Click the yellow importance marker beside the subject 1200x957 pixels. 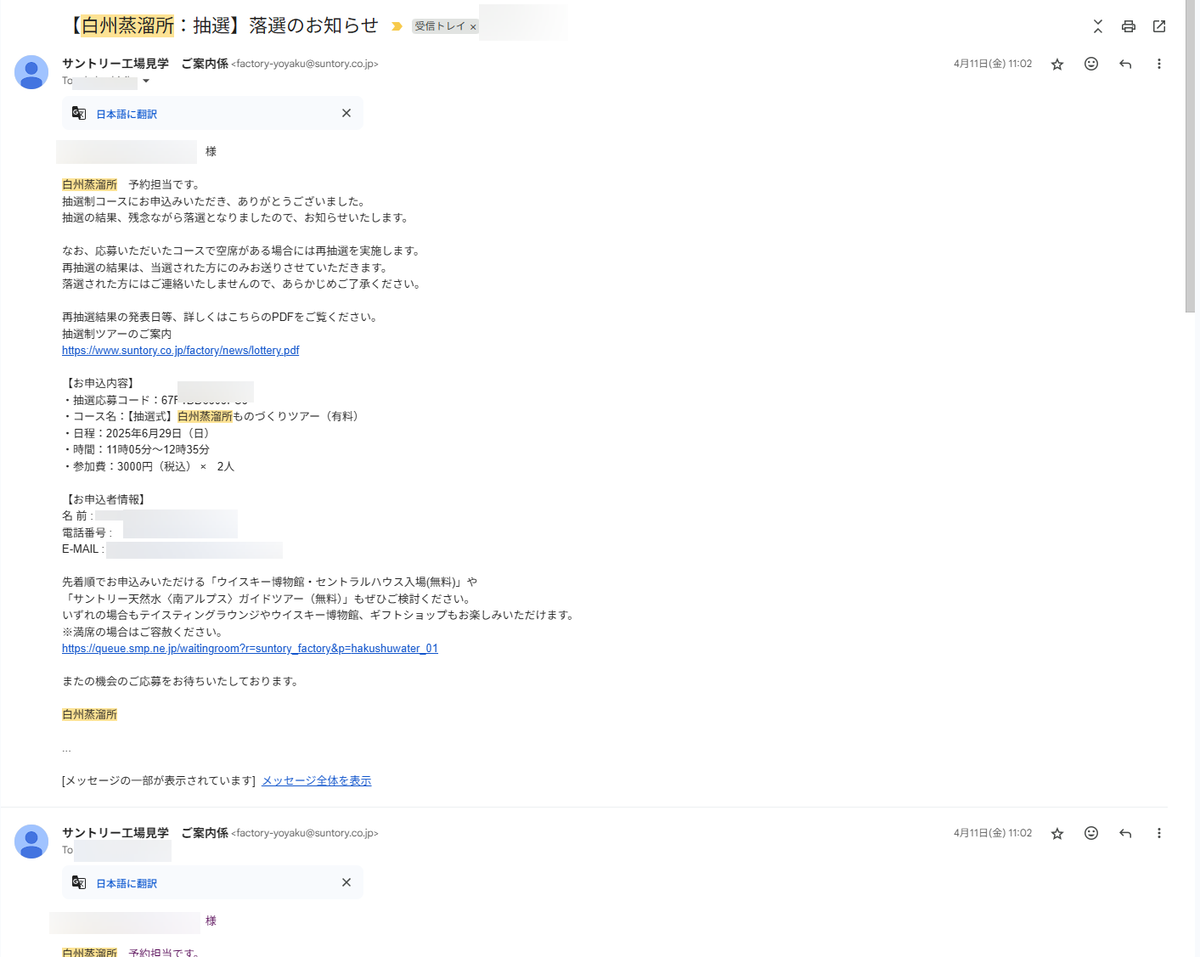point(397,26)
